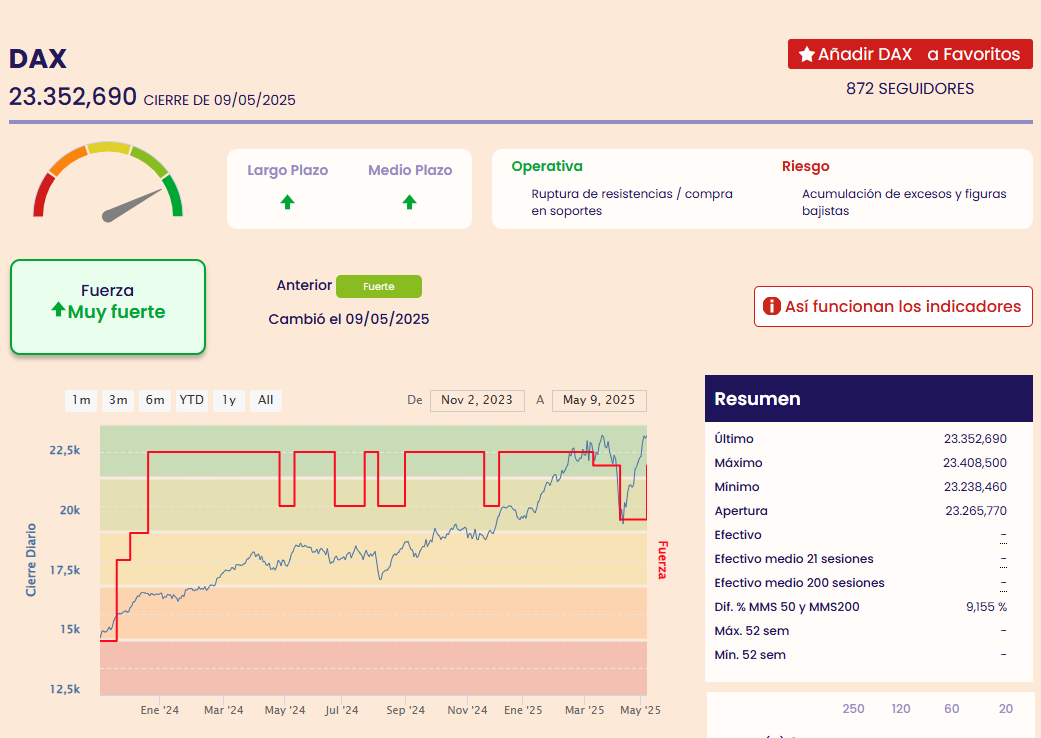Open Así funcionan los indicadores
1041x738 pixels.
click(893, 306)
